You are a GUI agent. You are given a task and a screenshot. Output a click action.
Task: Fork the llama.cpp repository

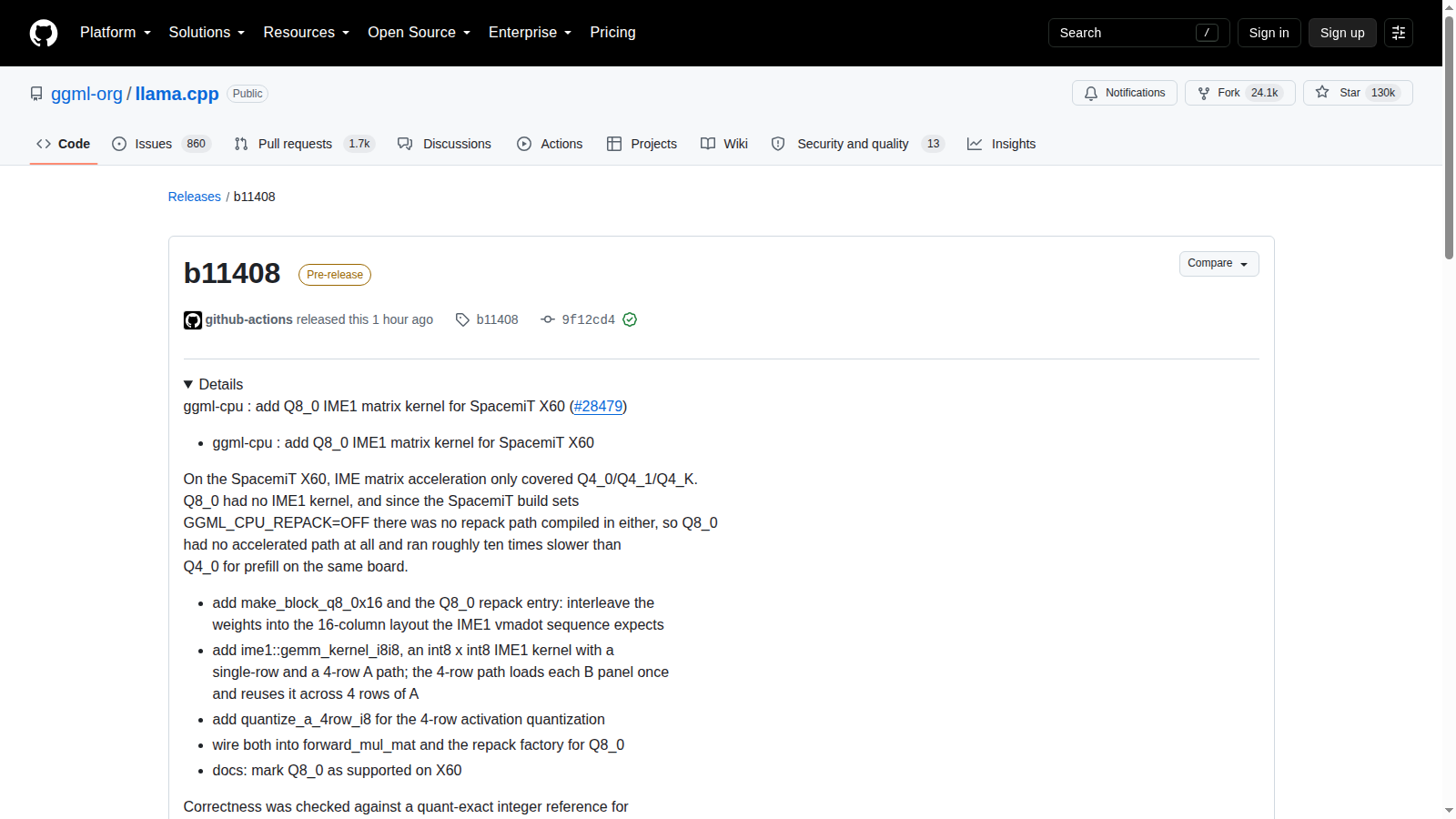point(1240,93)
